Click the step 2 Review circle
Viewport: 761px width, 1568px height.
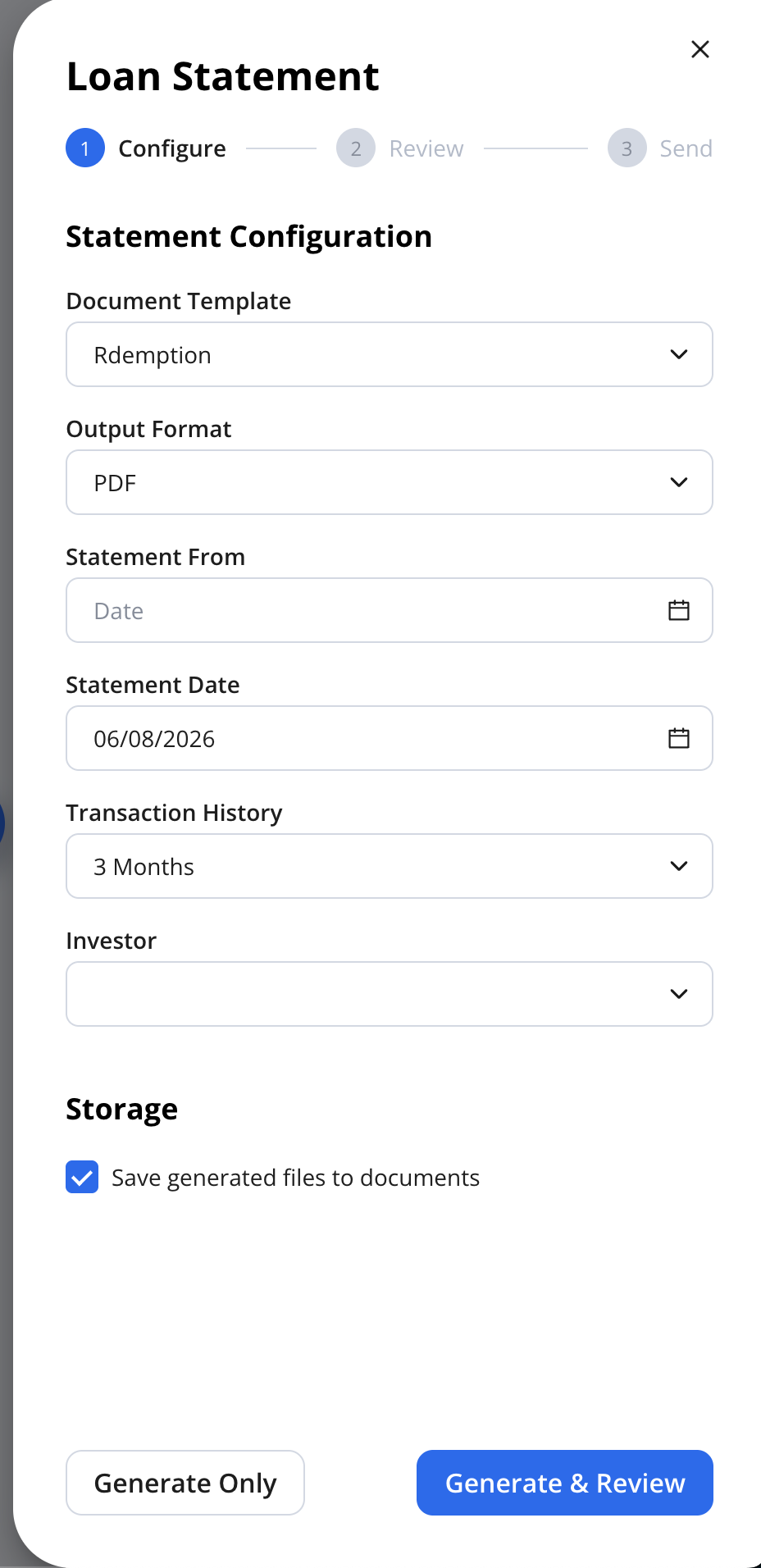[x=356, y=148]
